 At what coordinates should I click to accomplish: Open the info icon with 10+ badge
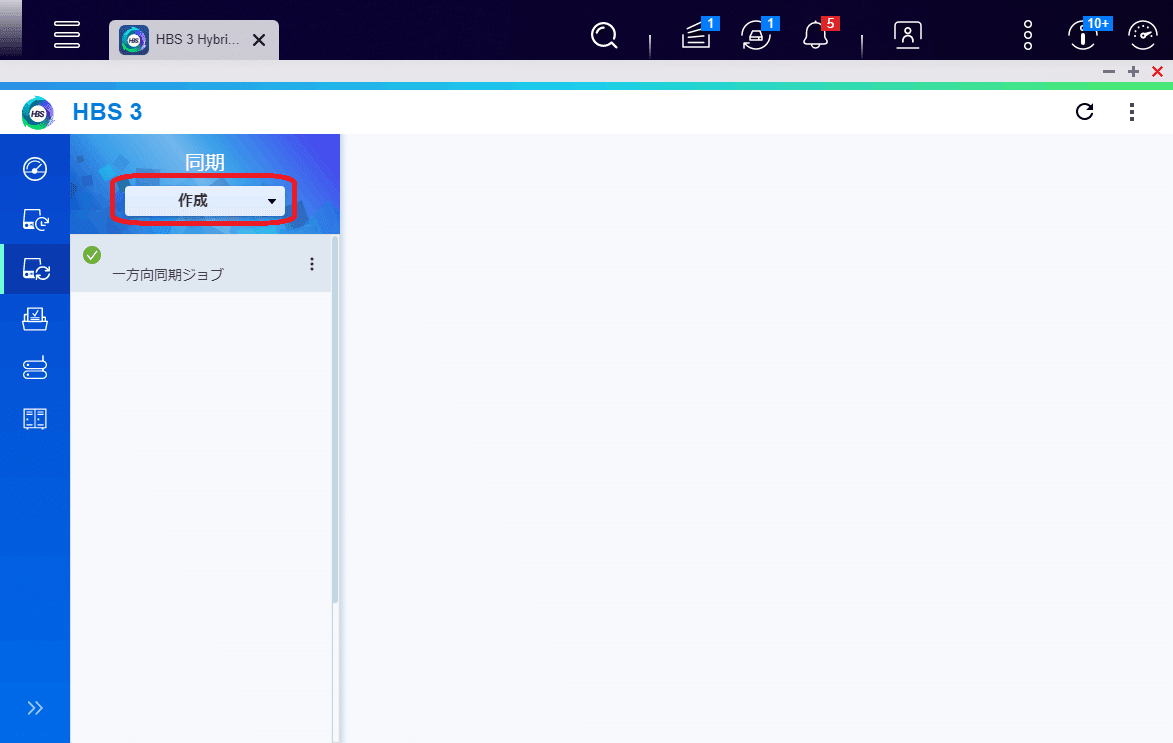click(1085, 34)
